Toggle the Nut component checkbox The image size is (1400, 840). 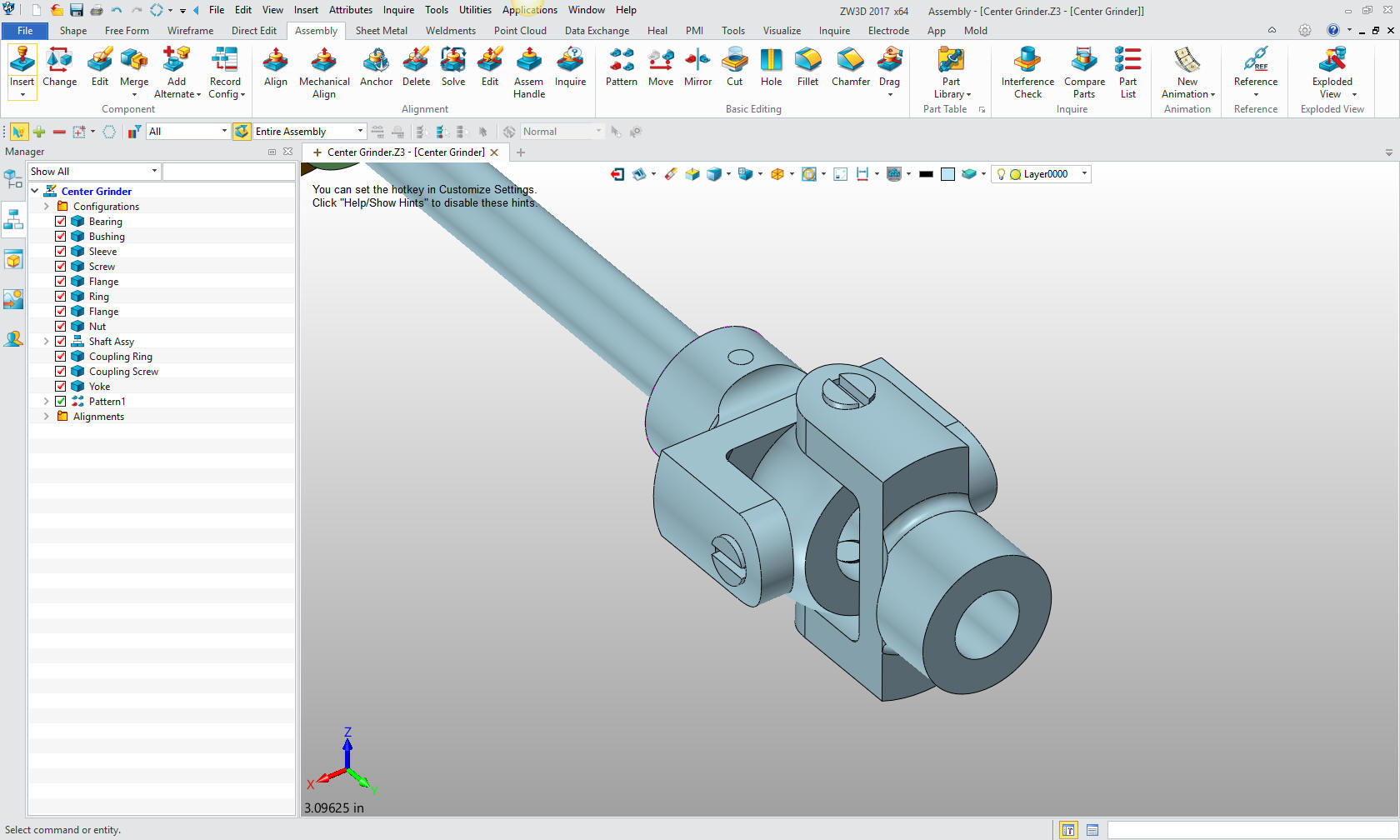(x=61, y=327)
